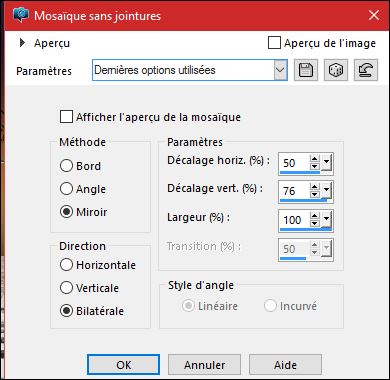Click the Annuler button
Screen dimensions: 390x380
(x=204, y=365)
